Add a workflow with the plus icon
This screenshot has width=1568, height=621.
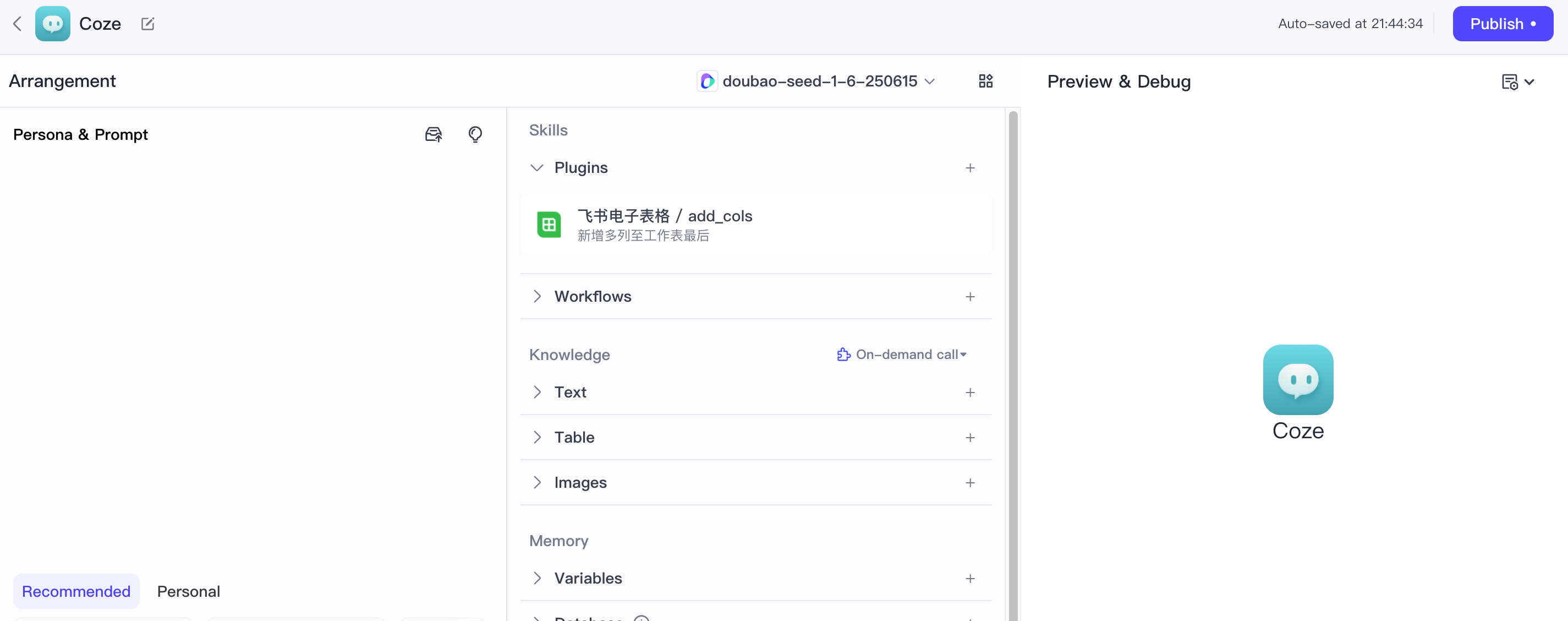pyautogui.click(x=969, y=297)
